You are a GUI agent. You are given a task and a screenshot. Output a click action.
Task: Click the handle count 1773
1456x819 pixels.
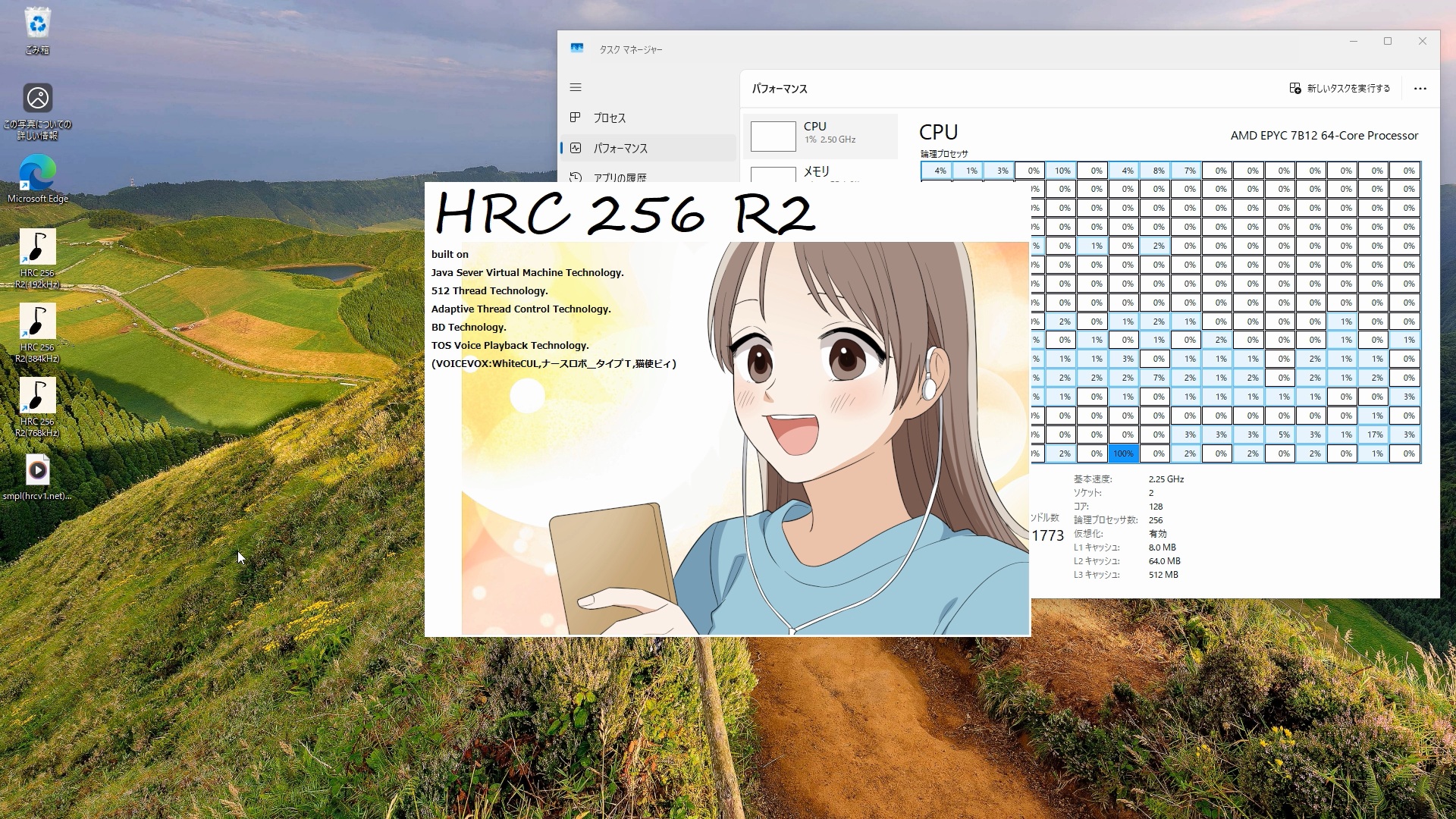point(1048,535)
